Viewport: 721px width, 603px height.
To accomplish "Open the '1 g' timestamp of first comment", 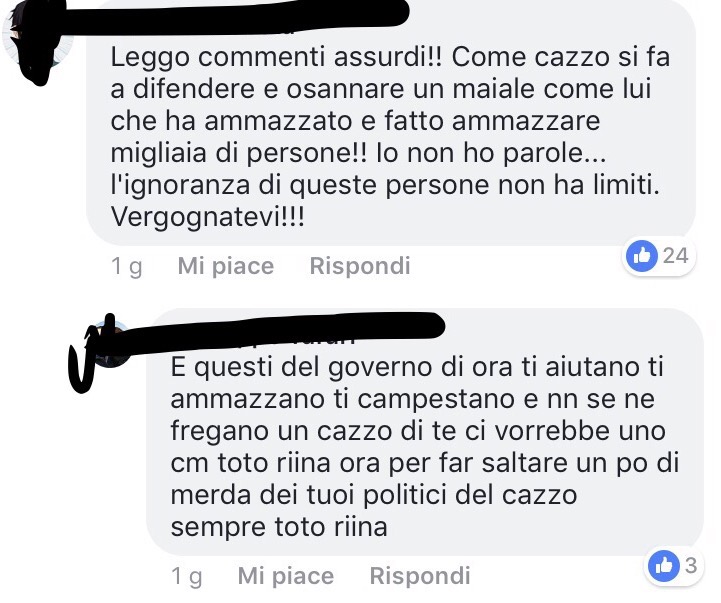I will (126, 266).
